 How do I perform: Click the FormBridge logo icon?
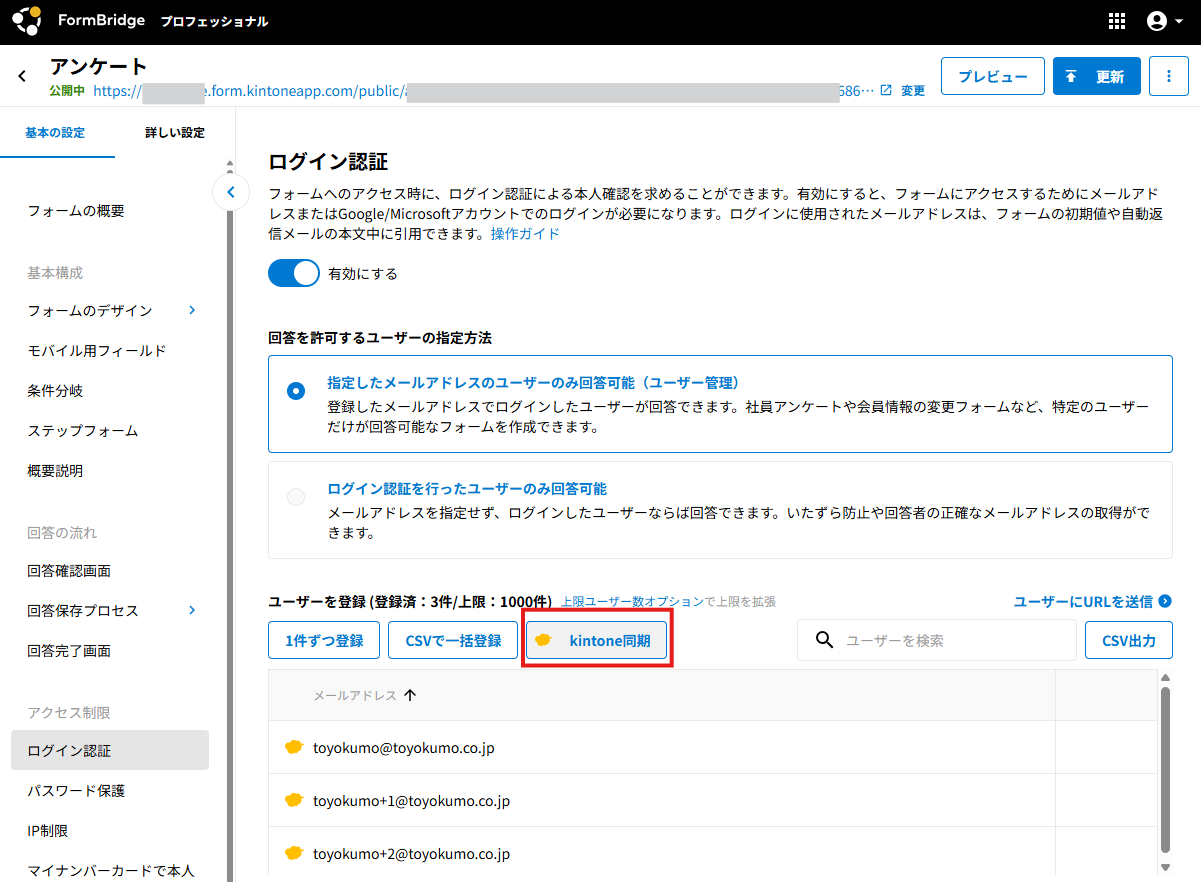click(x=27, y=21)
